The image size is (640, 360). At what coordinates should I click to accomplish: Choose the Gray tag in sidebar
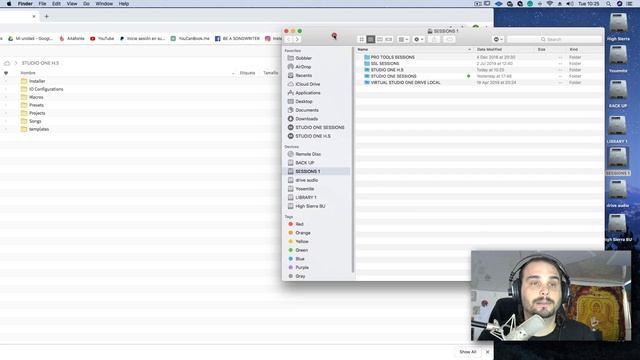click(x=300, y=276)
